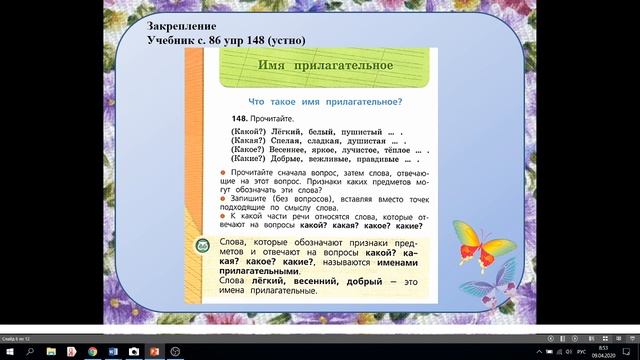Select the embedded textbook page image
Viewport: 640px width, 360px height.
point(311,176)
